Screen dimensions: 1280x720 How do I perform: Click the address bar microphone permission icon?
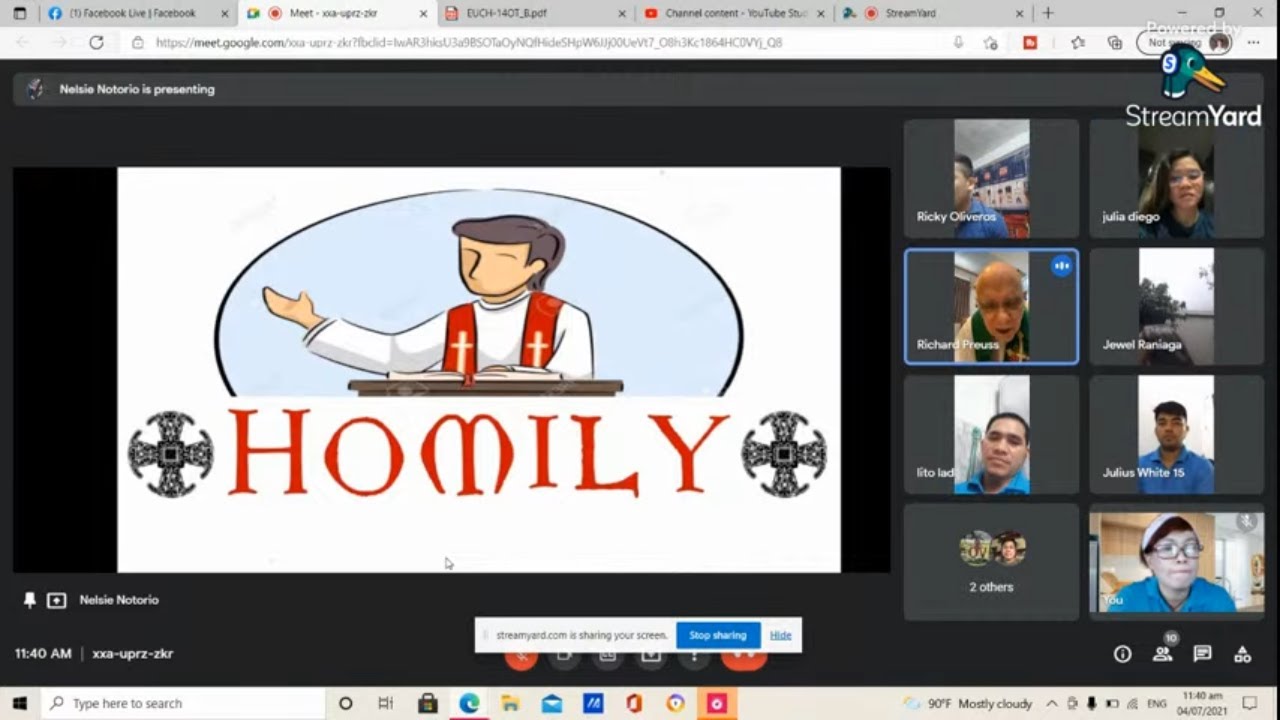[x=958, y=42]
